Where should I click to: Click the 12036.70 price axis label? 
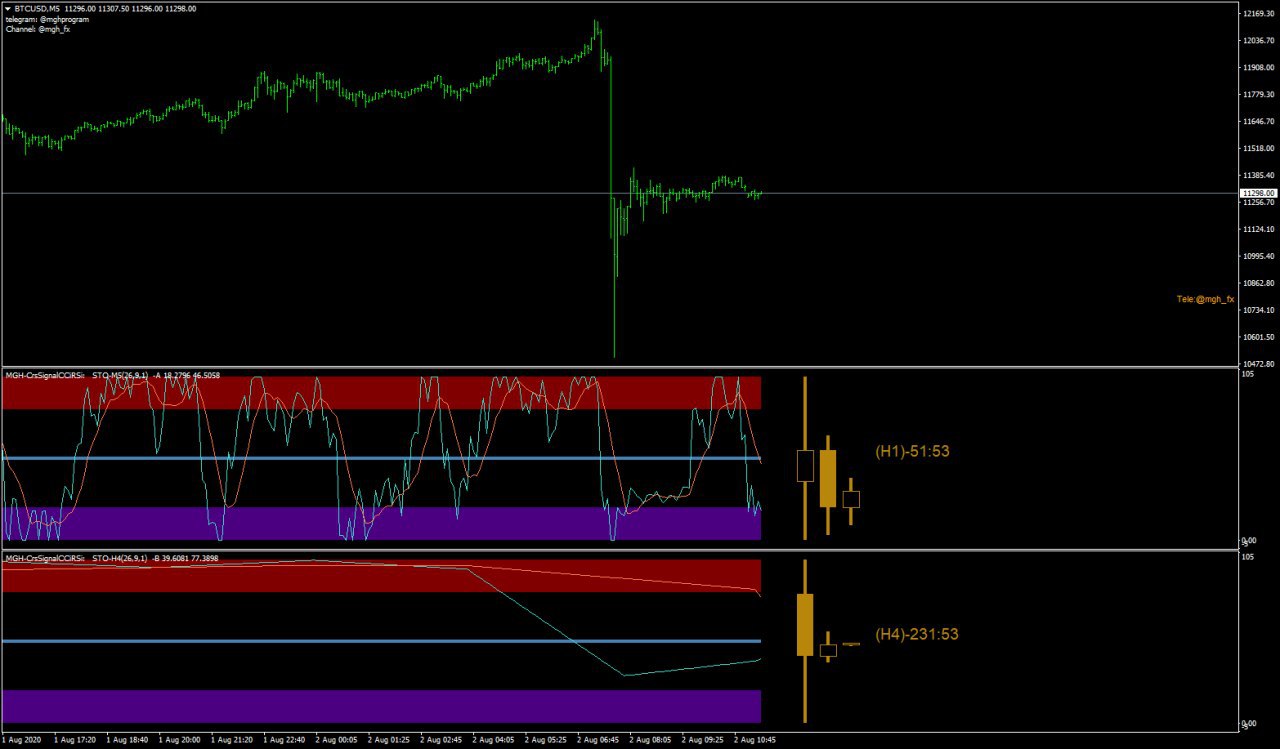1257,41
